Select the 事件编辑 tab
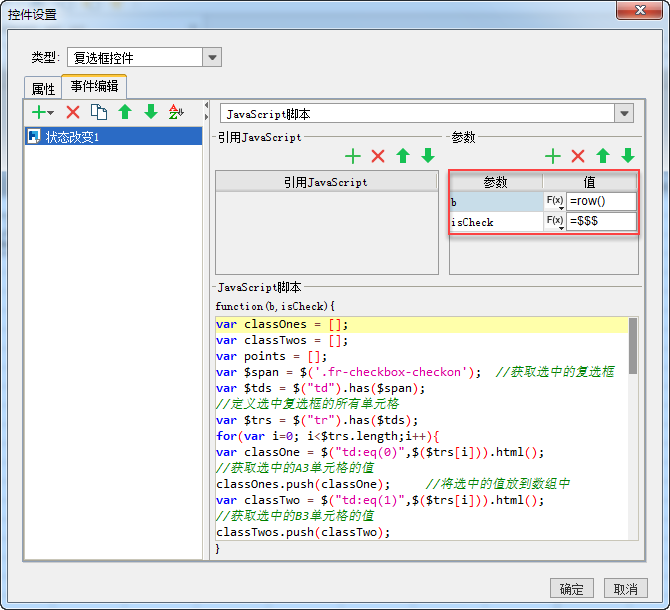This screenshot has height=610, width=670. pos(94,87)
